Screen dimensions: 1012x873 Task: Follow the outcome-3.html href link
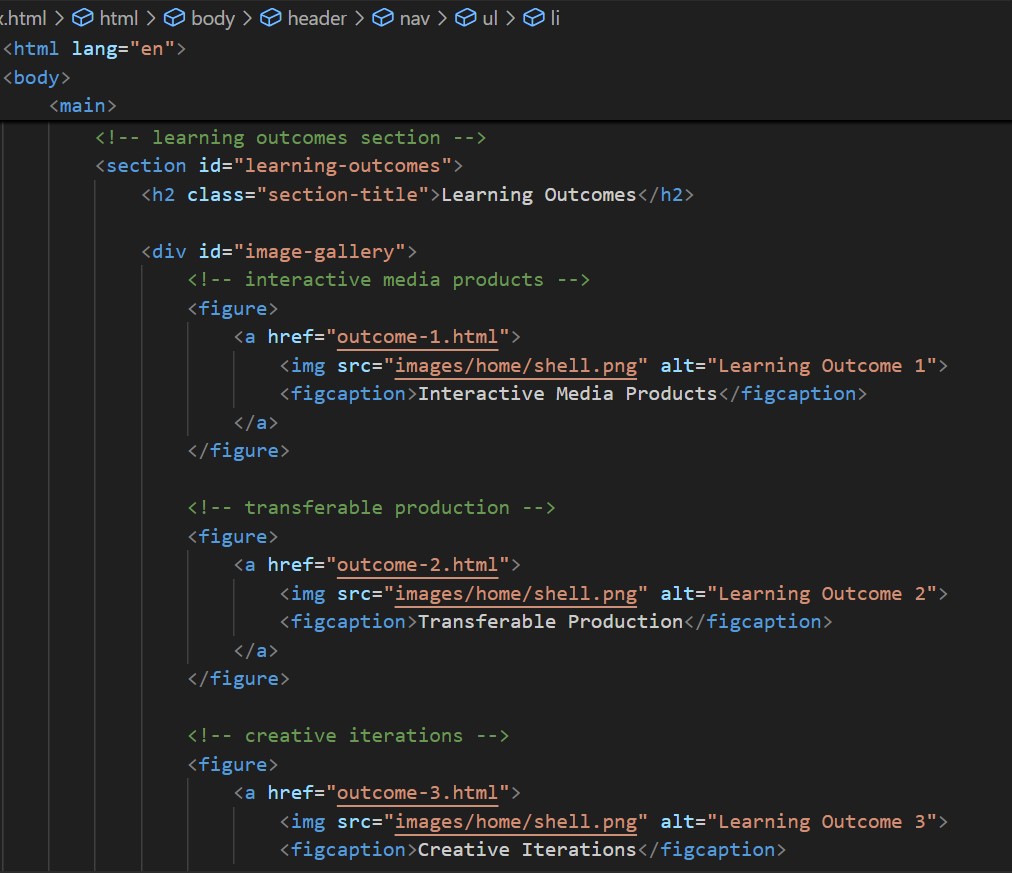[418, 793]
